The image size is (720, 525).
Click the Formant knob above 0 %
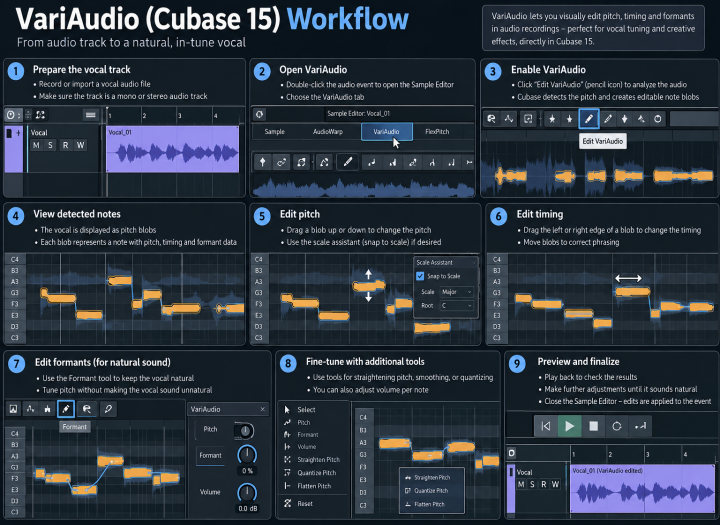pos(247,455)
